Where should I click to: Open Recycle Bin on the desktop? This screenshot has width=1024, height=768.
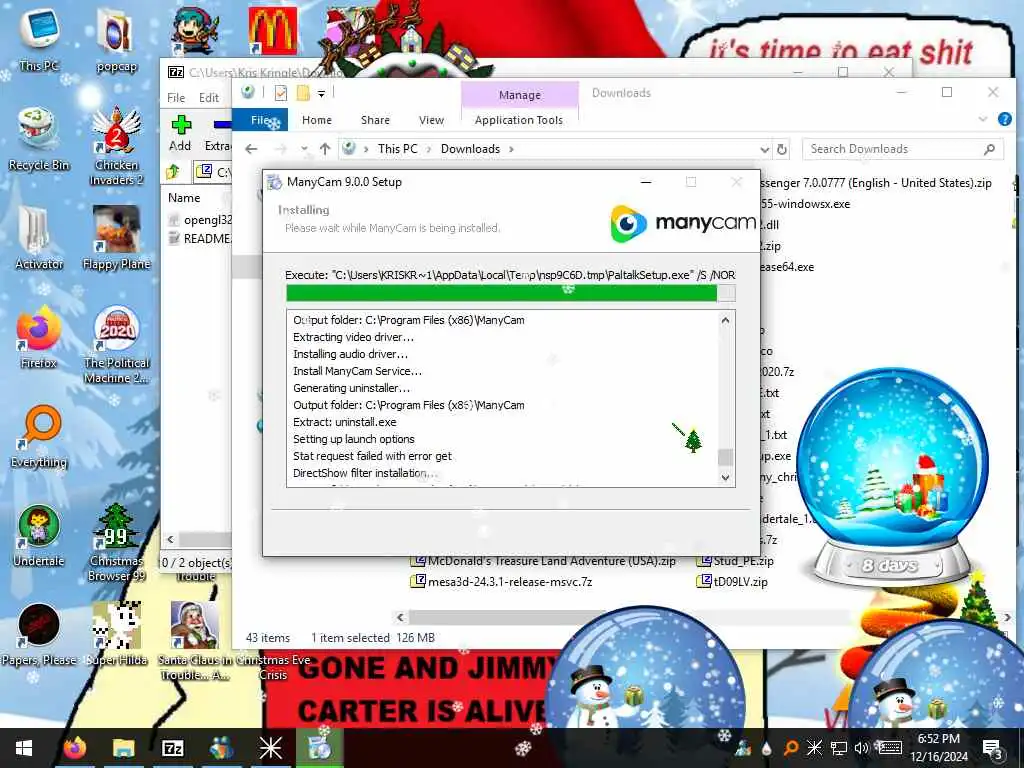39,138
